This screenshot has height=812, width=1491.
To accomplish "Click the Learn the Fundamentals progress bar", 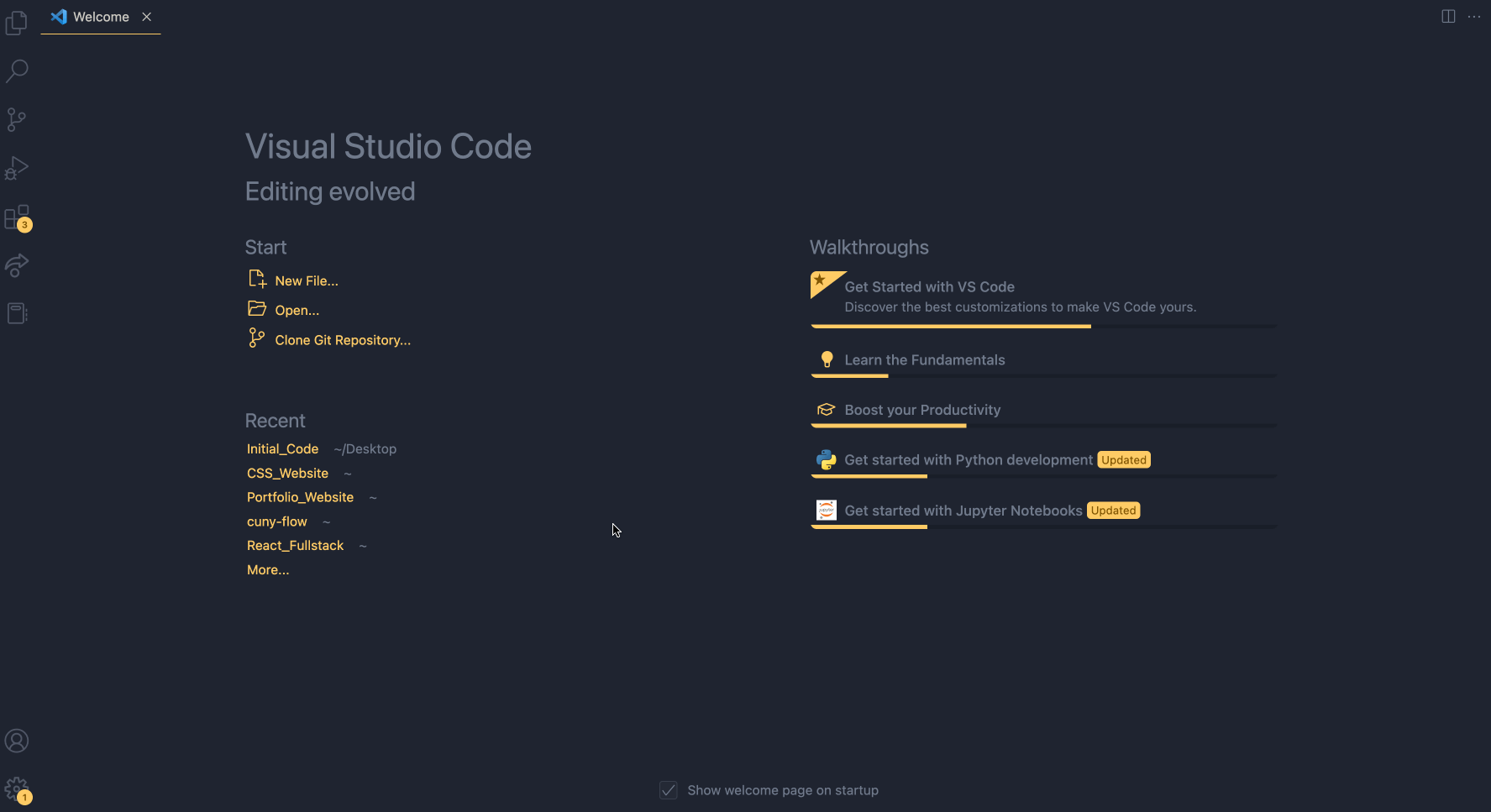I will coord(1043,375).
